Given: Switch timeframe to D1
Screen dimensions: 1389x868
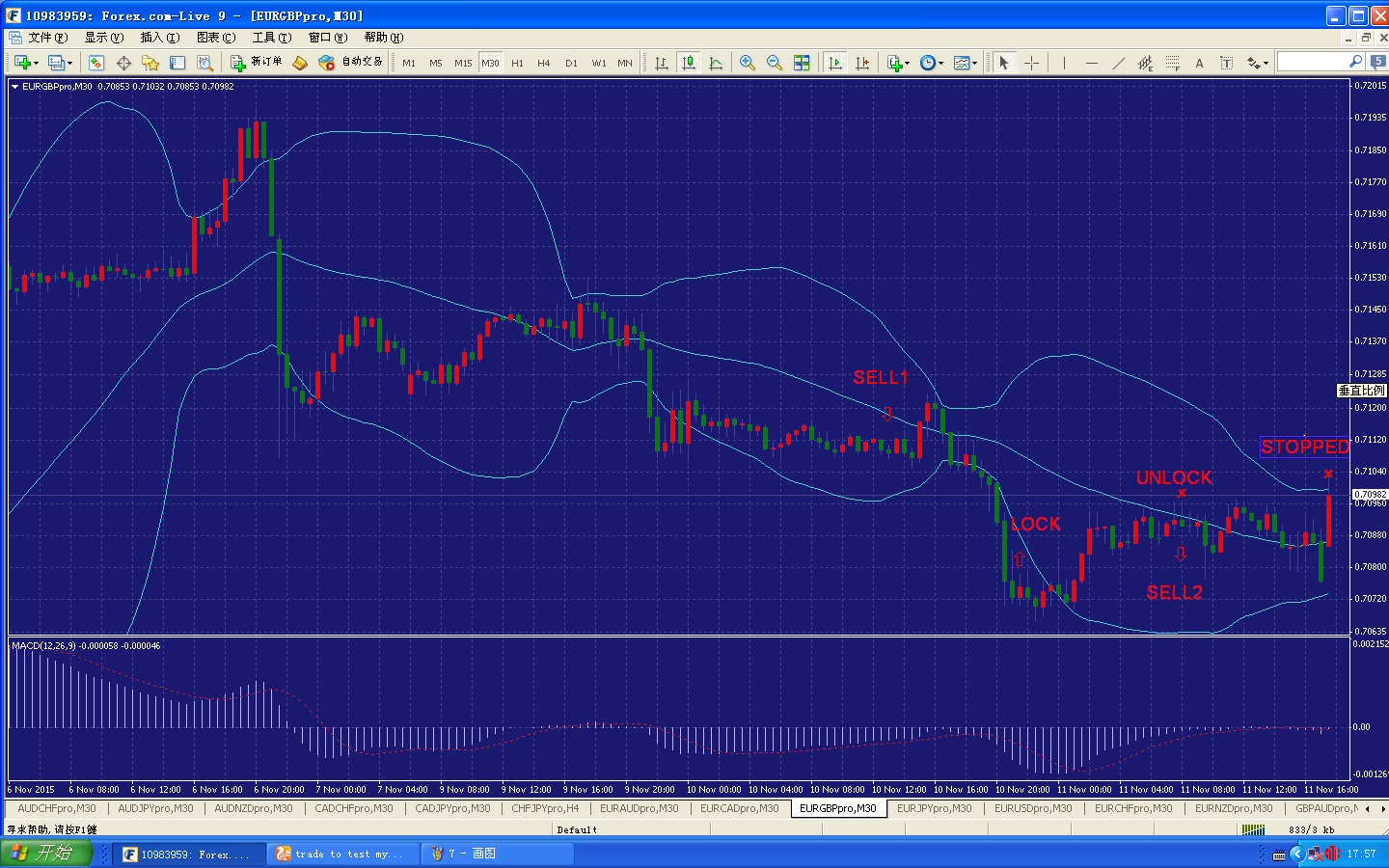Looking at the screenshot, I should [571, 63].
